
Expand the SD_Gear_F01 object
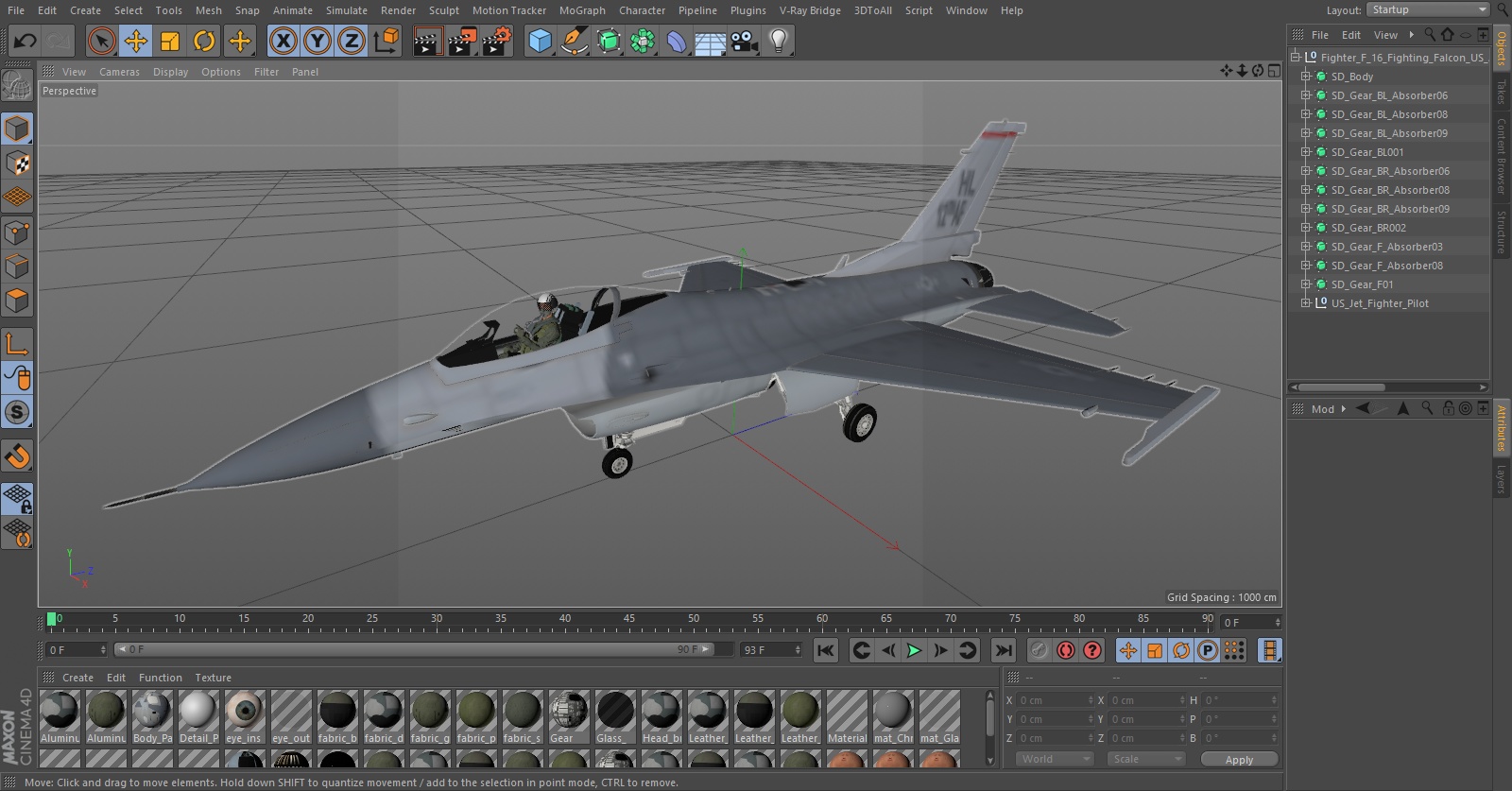point(1306,284)
